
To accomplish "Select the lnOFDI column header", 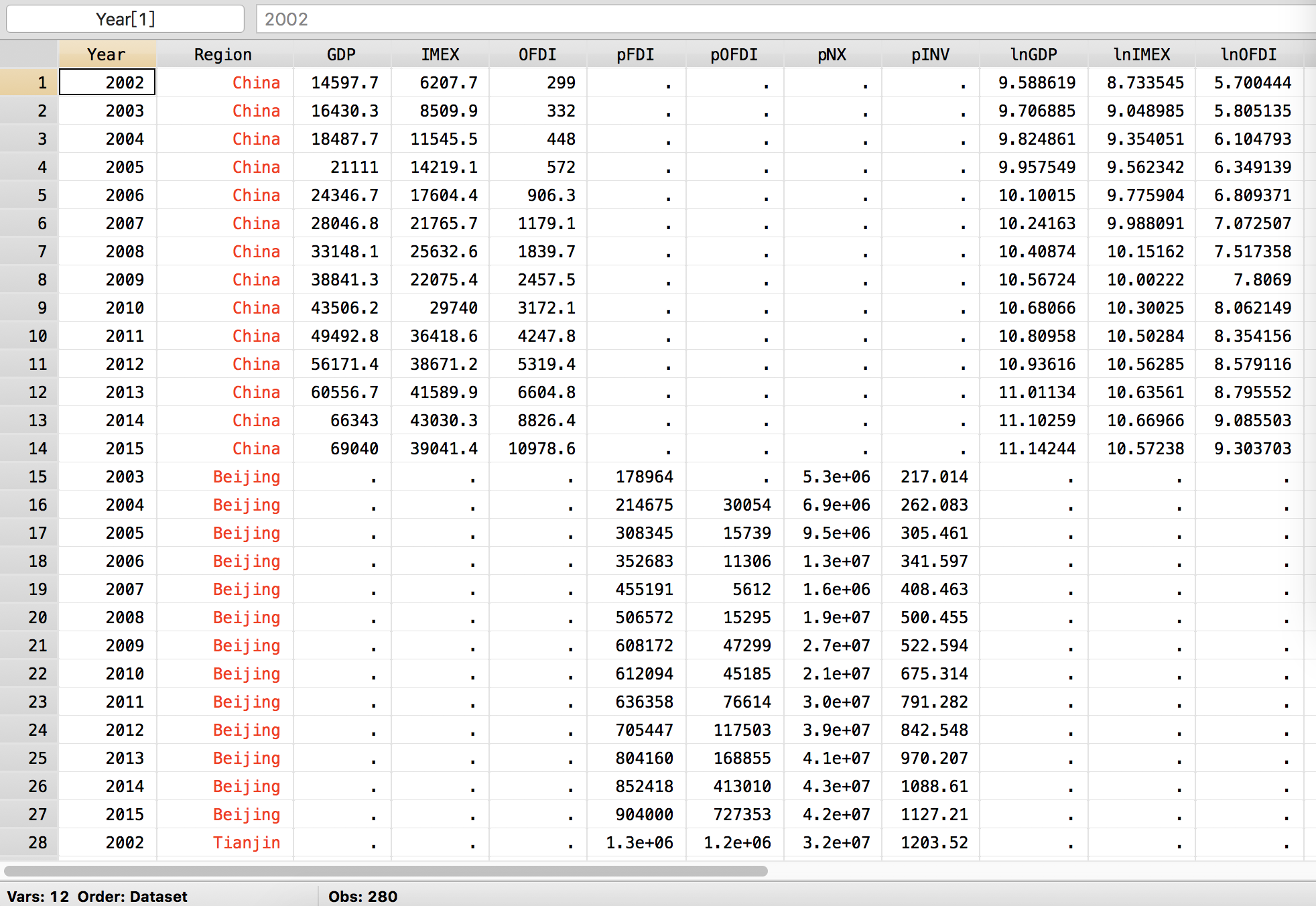I will coord(1249,54).
